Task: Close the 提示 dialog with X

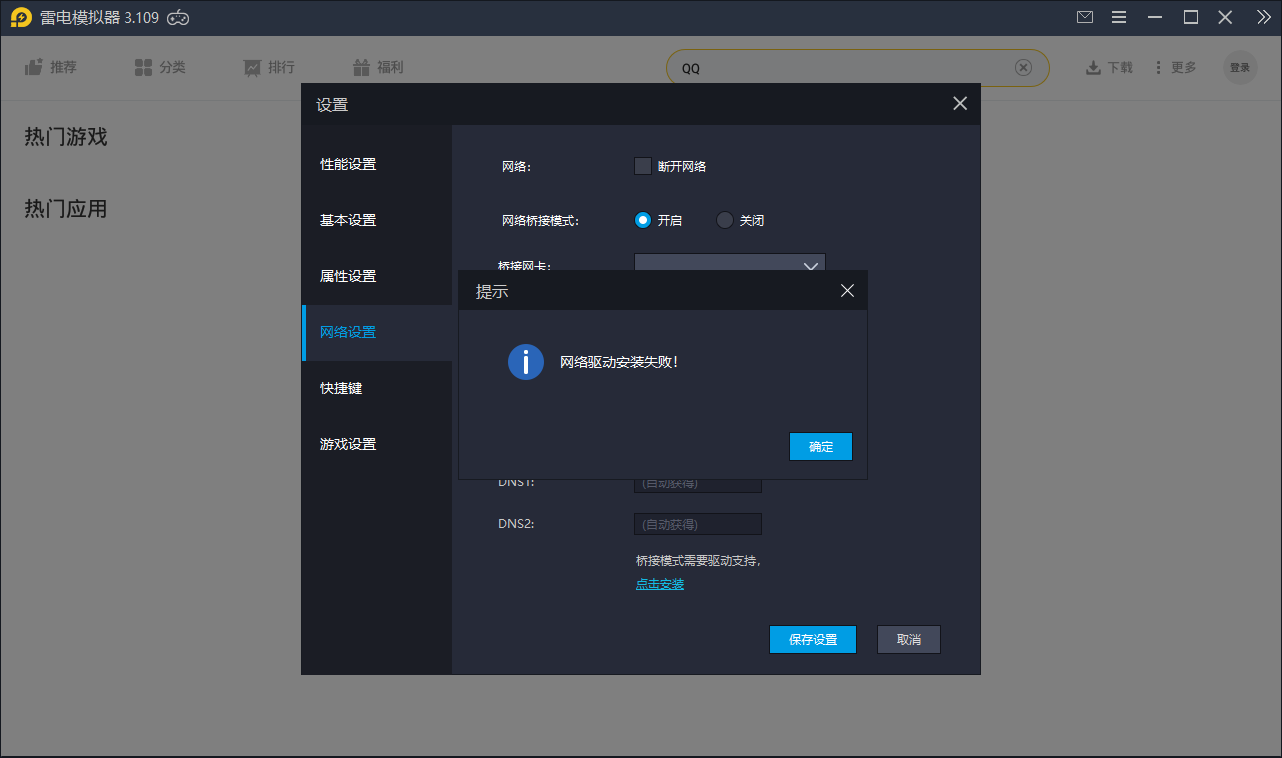Action: [847, 291]
